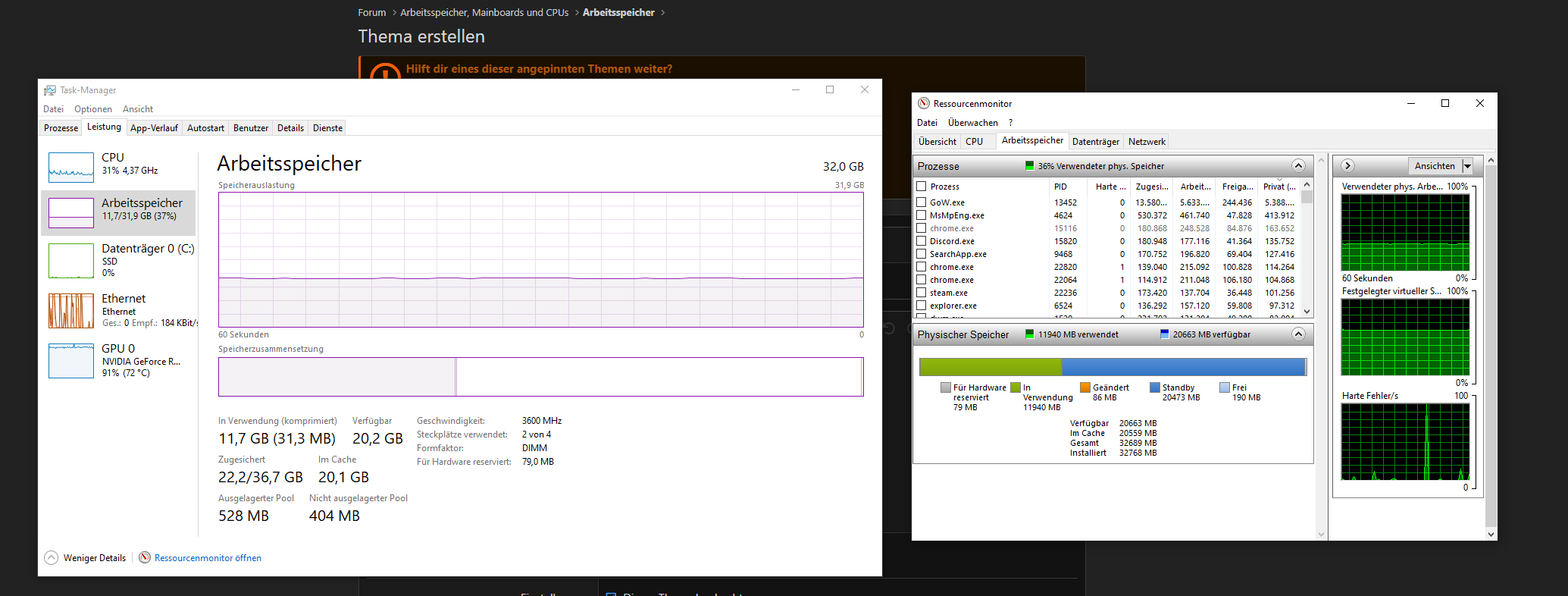This screenshot has height=596, width=1568.
Task: Open Überwachen menu in Ressourcenmonitor
Action: coord(973,123)
